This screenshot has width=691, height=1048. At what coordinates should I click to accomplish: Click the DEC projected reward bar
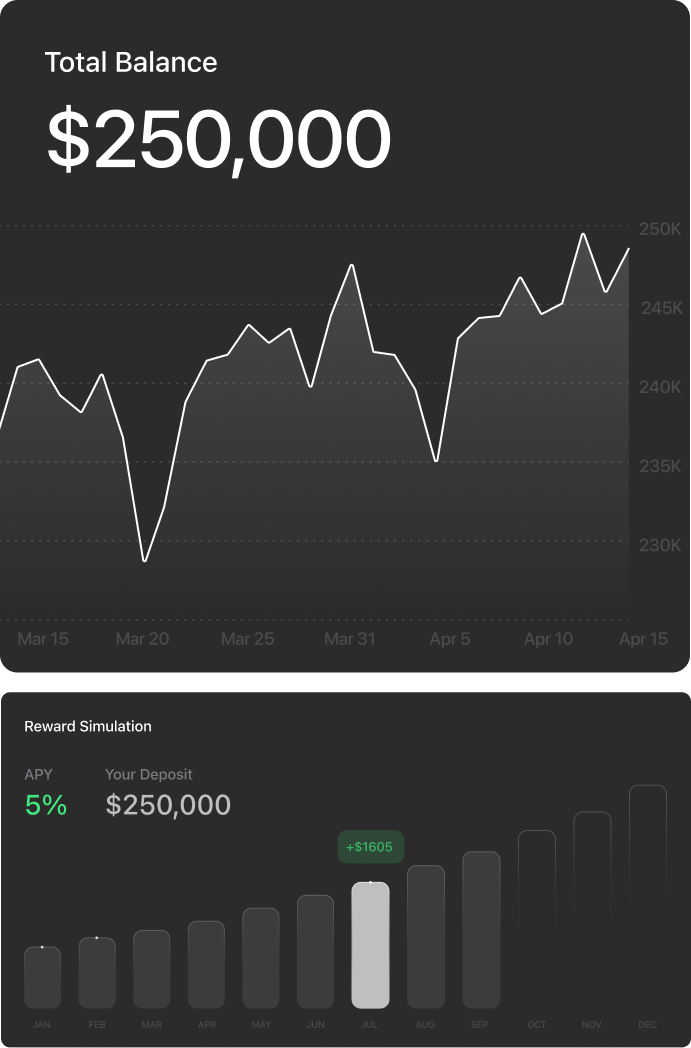647,895
